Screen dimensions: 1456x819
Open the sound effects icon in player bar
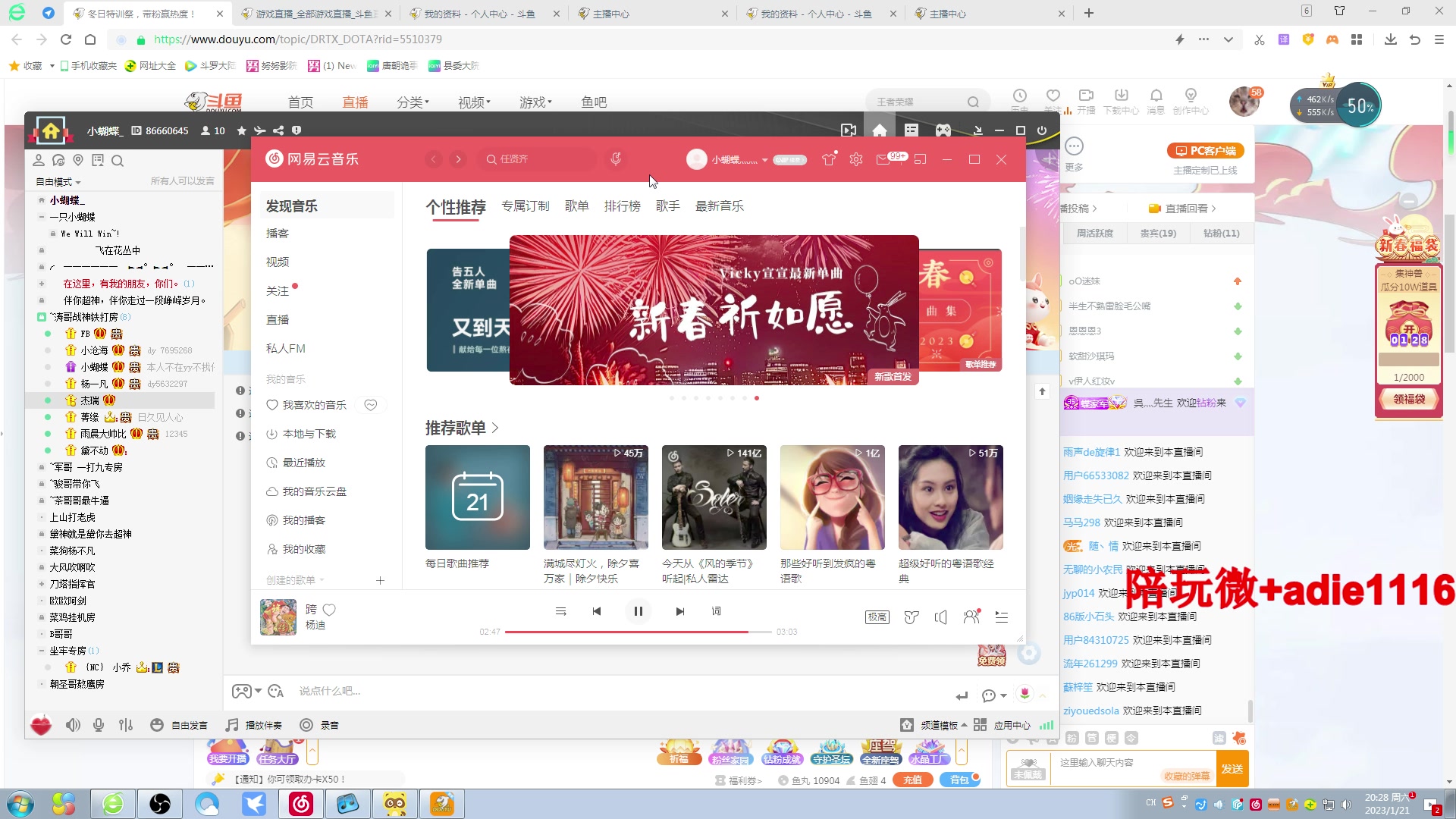(912, 617)
